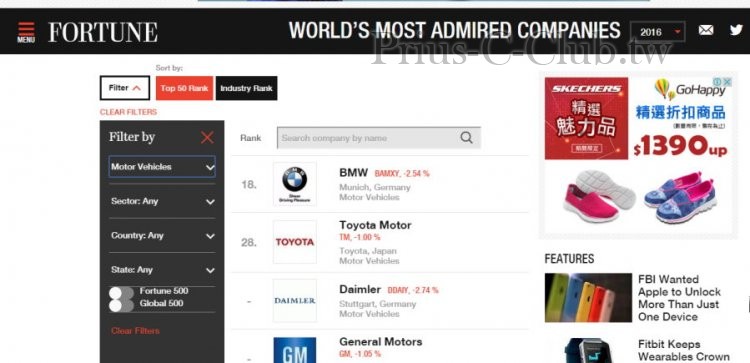Click the Toyota logo thumbnail

coord(295,242)
